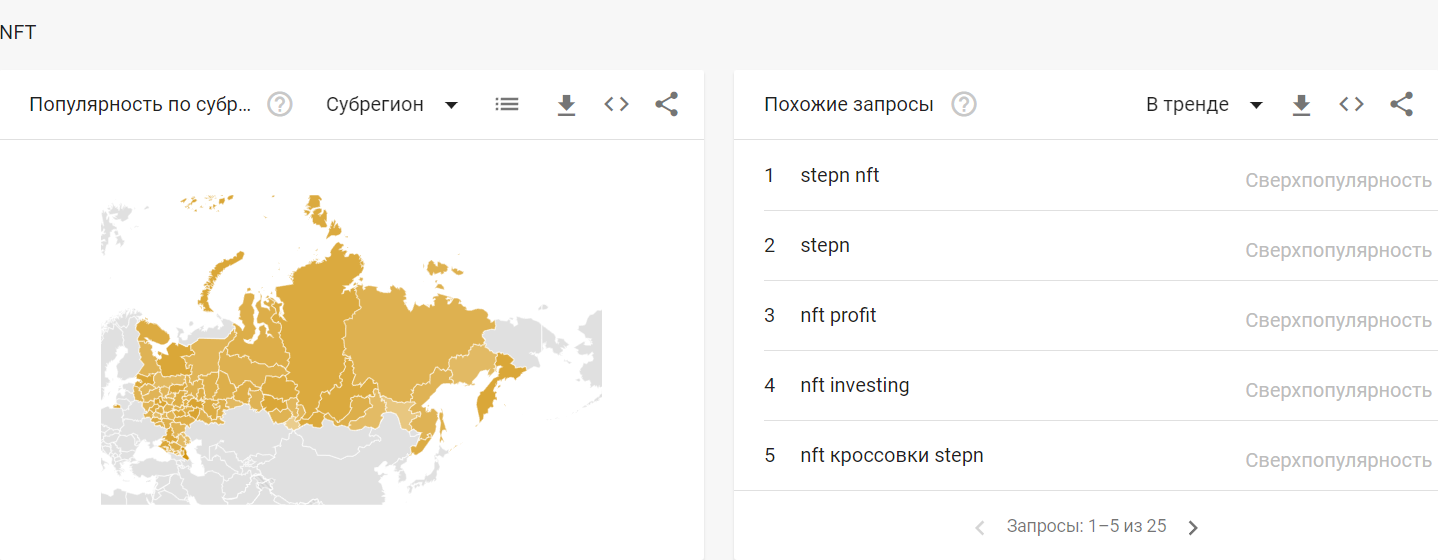Select the "stepn" query row
1438x560 pixels.
click(825, 246)
